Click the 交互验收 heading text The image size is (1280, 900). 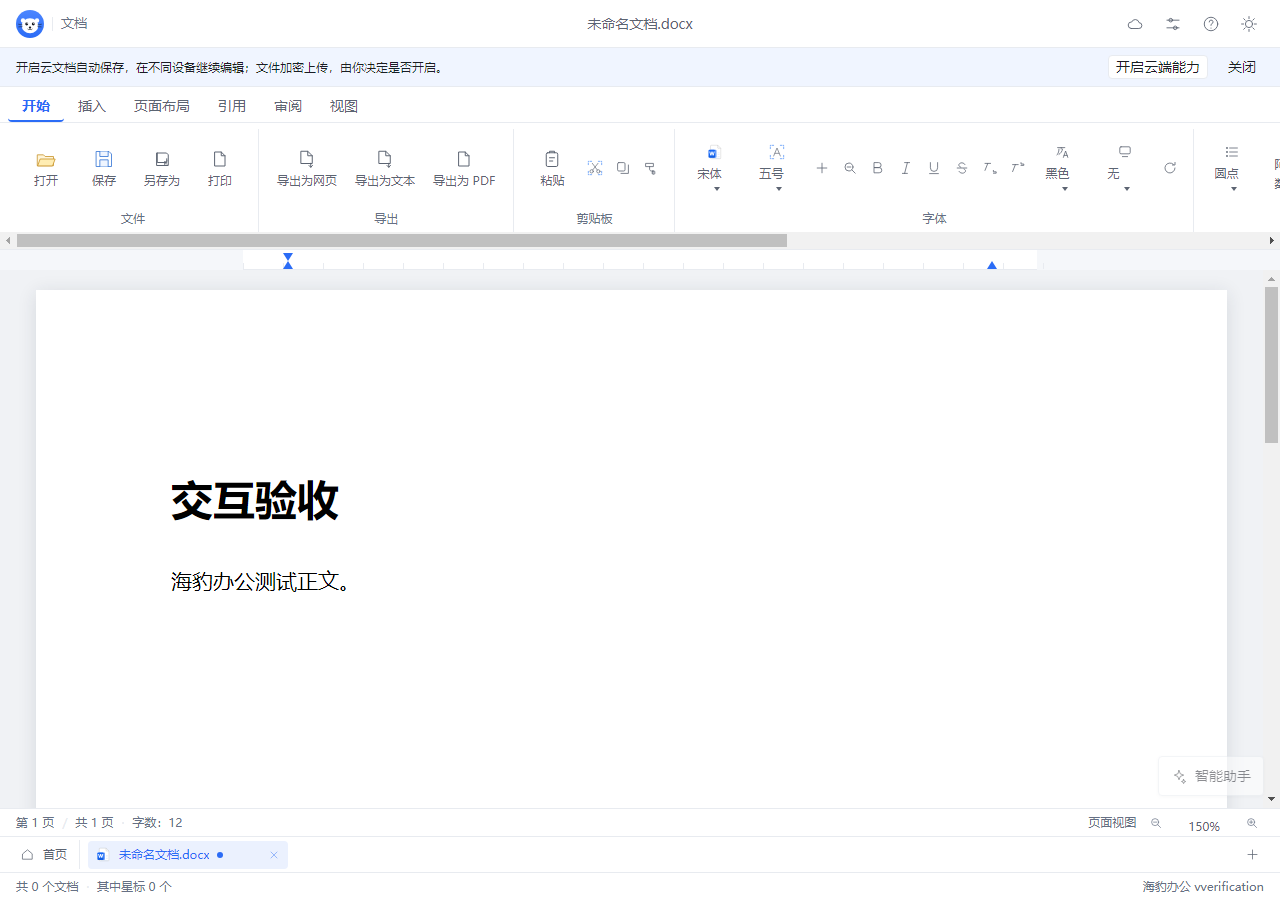pyautogui.click(x=255, y=500)
